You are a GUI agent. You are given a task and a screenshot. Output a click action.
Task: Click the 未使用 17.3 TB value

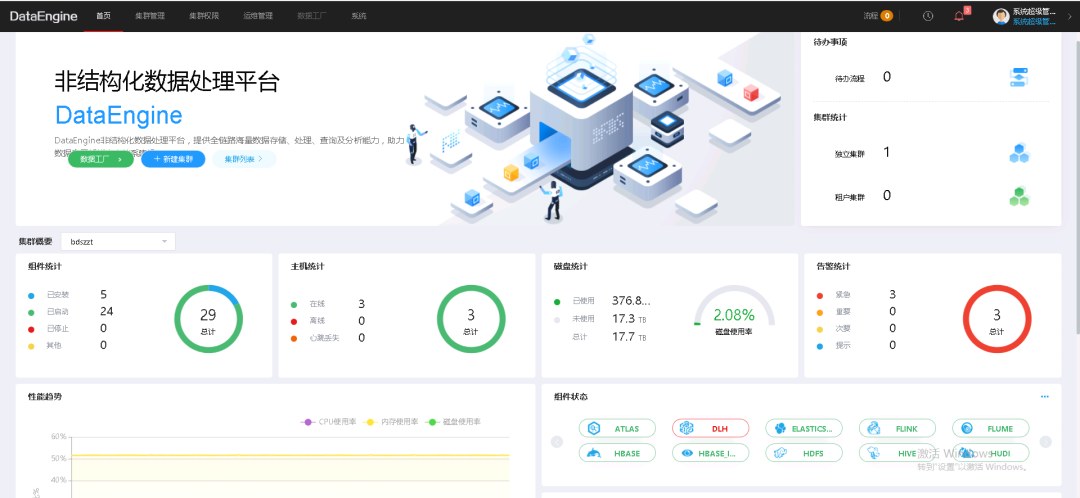pos(629,319)
